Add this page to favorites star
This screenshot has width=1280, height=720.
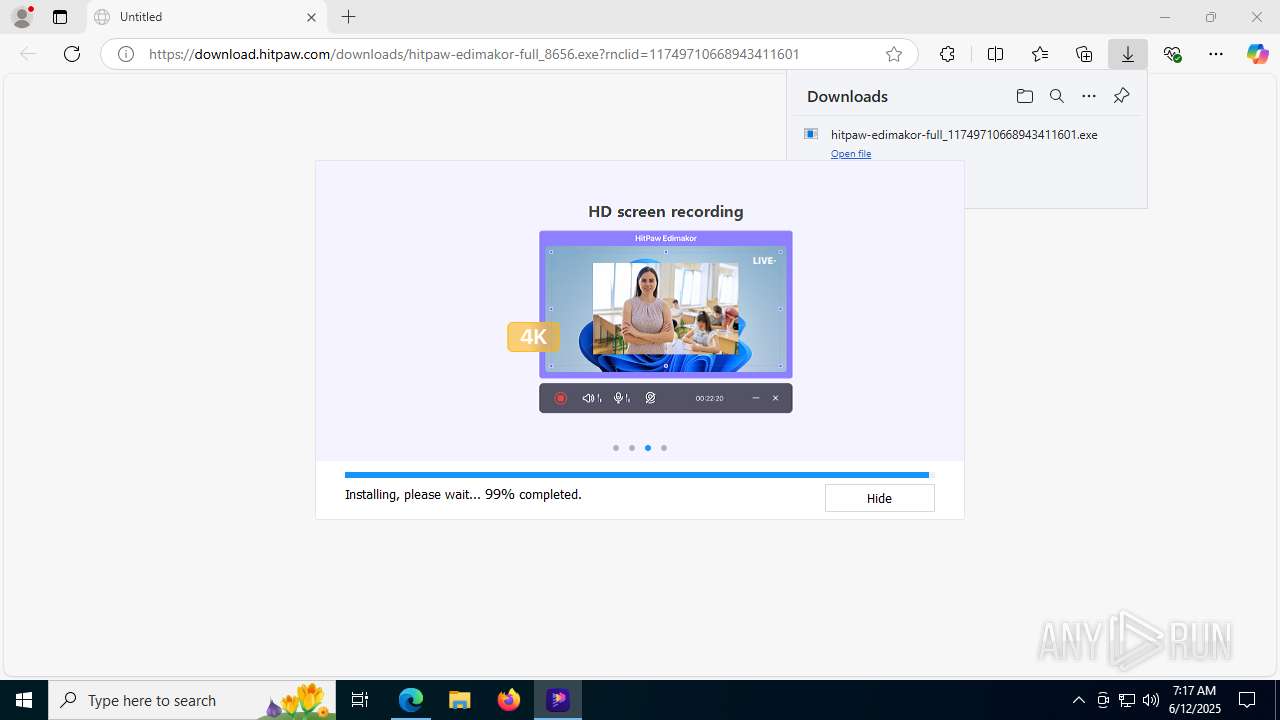(894, 54)
